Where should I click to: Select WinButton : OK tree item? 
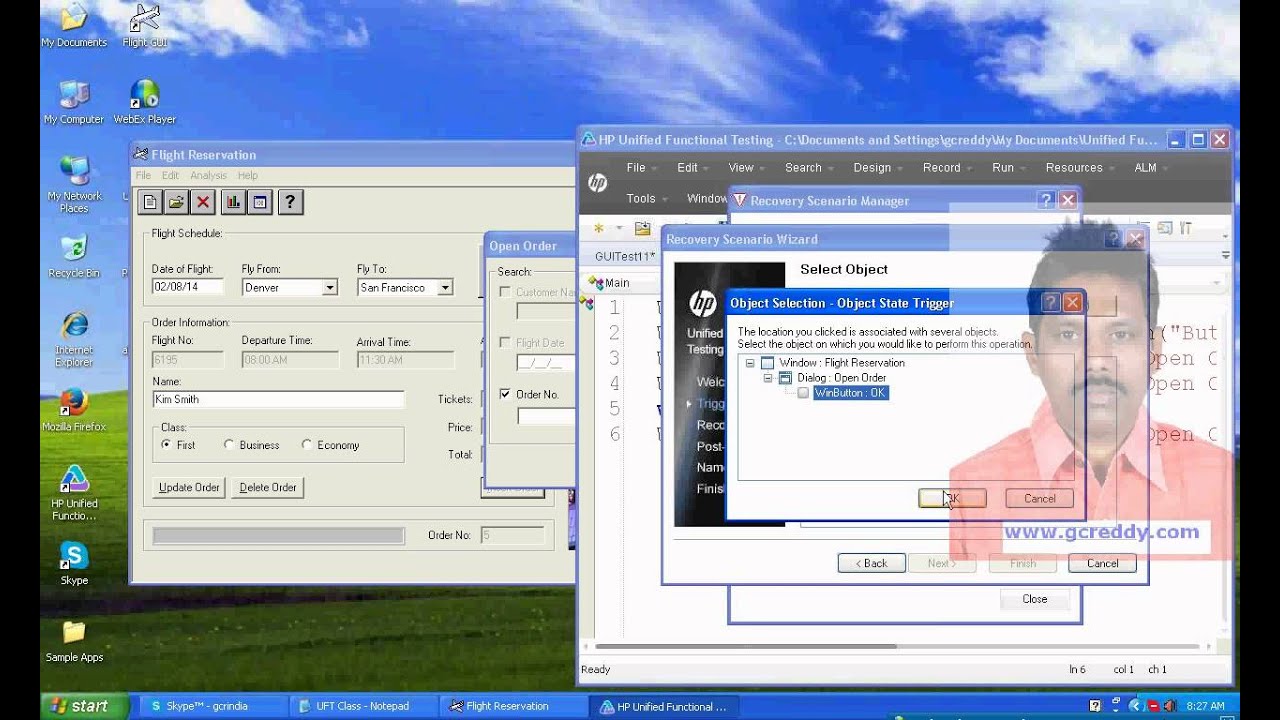[x=850, y=393]
